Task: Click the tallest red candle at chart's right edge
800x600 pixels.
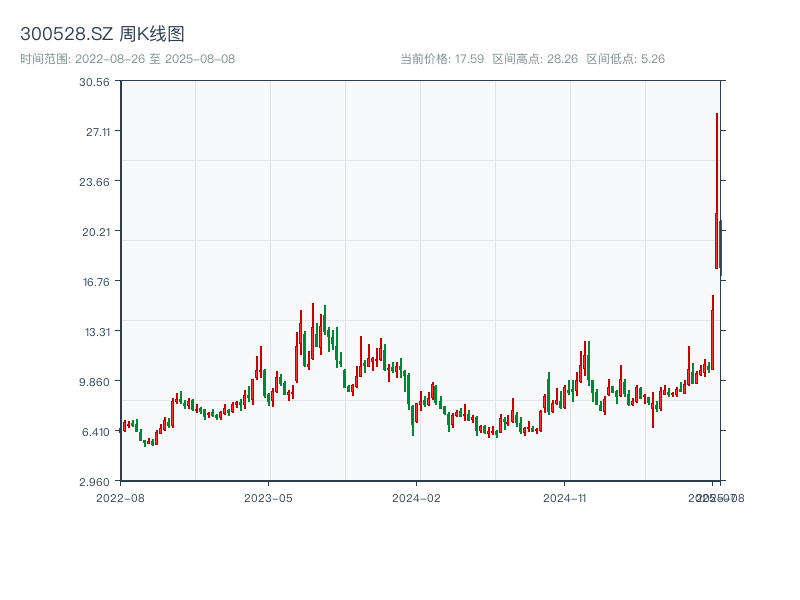Action: coord(717,190)
